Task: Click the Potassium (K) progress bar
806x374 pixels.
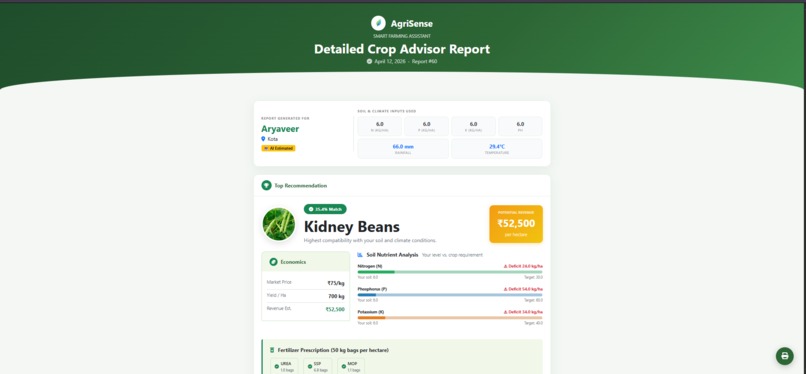Action: [450, 317]
